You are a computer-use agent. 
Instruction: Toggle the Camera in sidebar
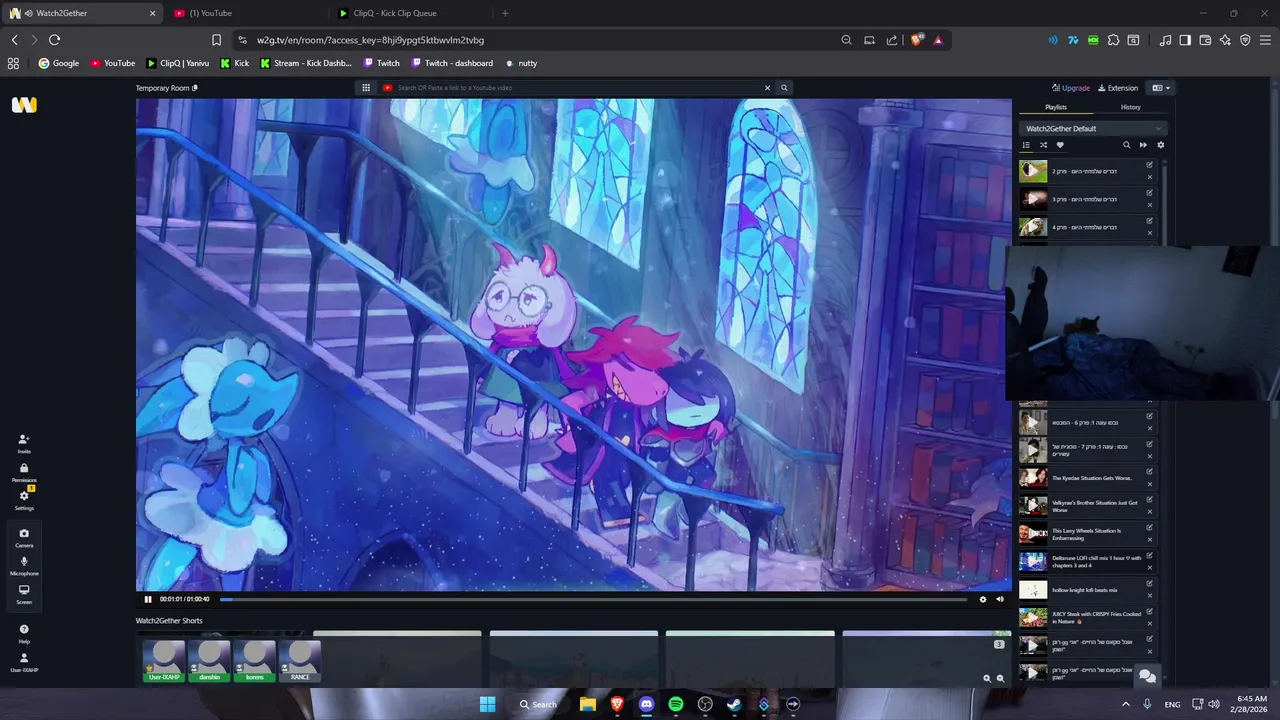click(24, 537)
